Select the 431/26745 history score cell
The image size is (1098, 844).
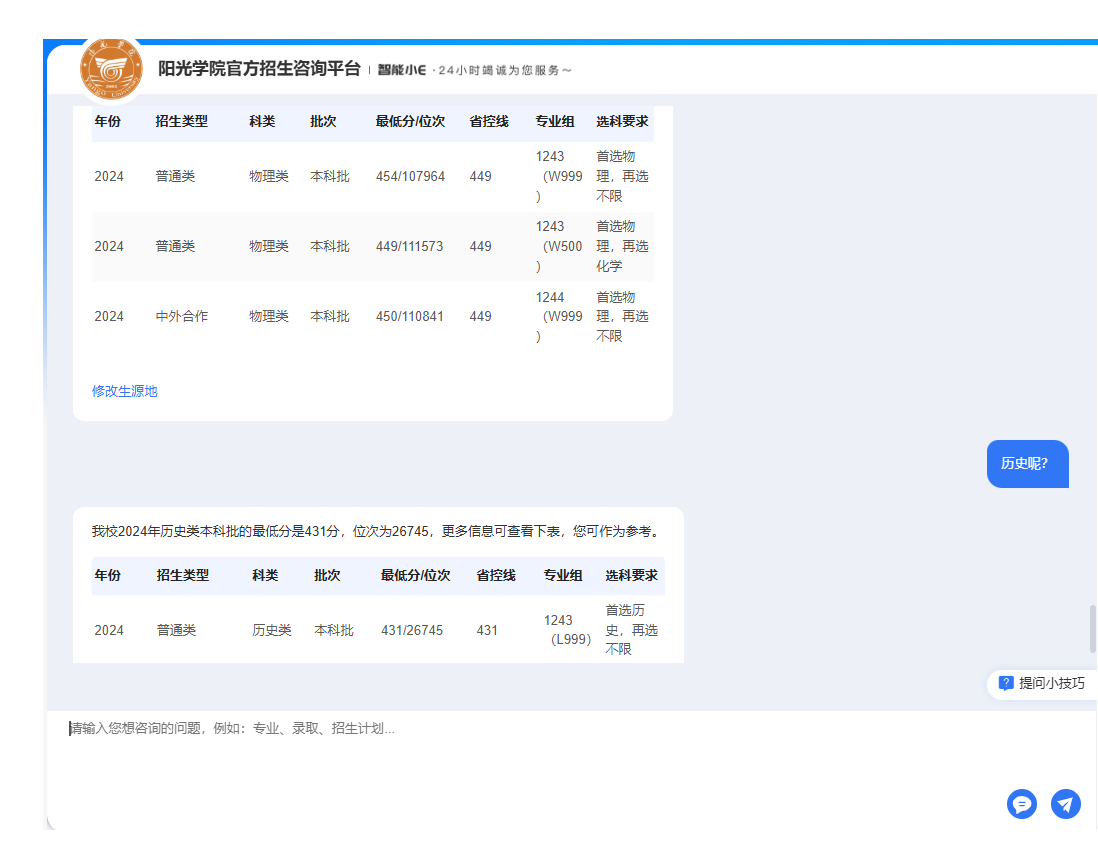(412, 630)
